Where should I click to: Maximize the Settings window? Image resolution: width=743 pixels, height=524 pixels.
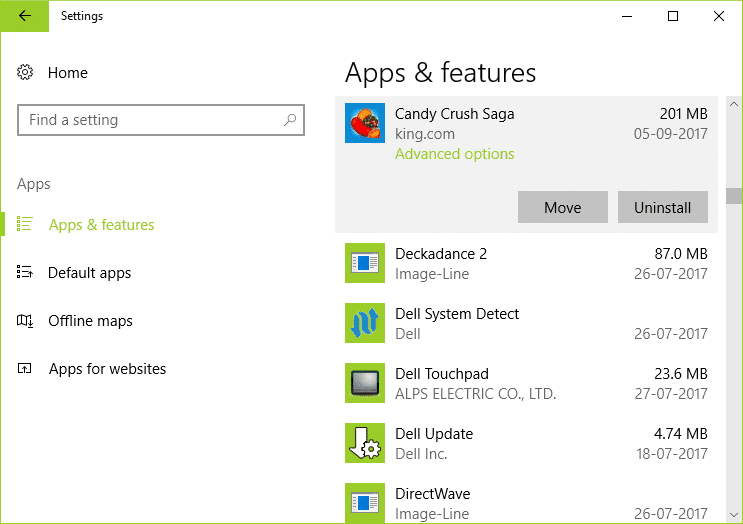pos(673,16)
